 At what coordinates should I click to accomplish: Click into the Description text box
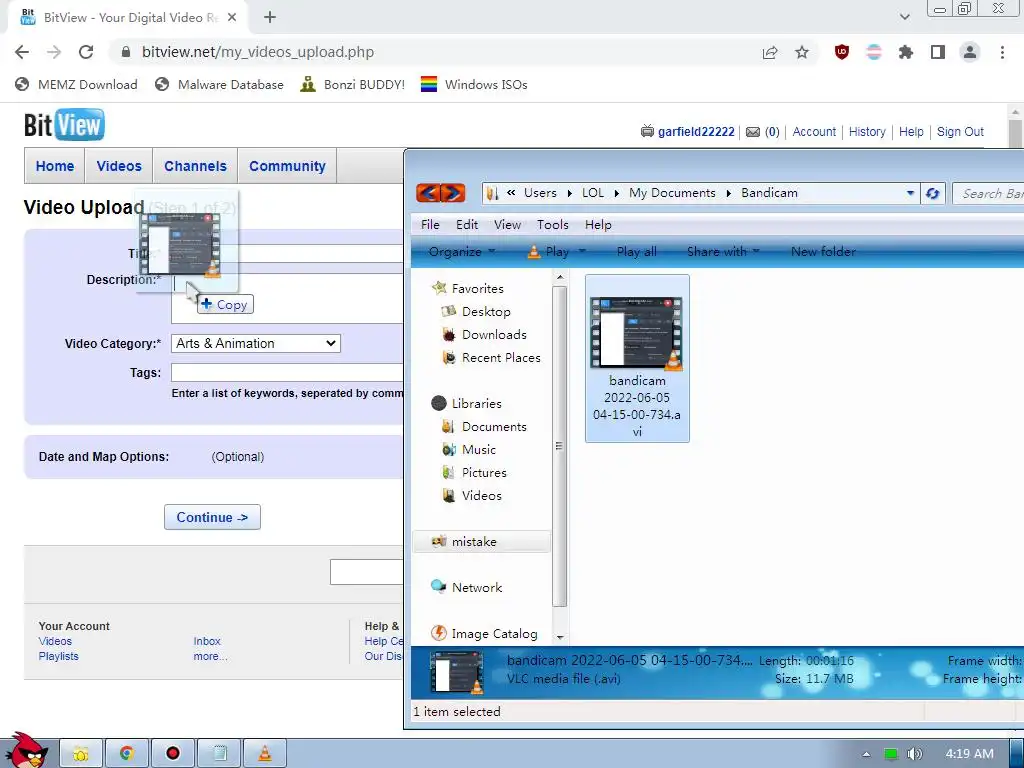(x=287, y=298)
